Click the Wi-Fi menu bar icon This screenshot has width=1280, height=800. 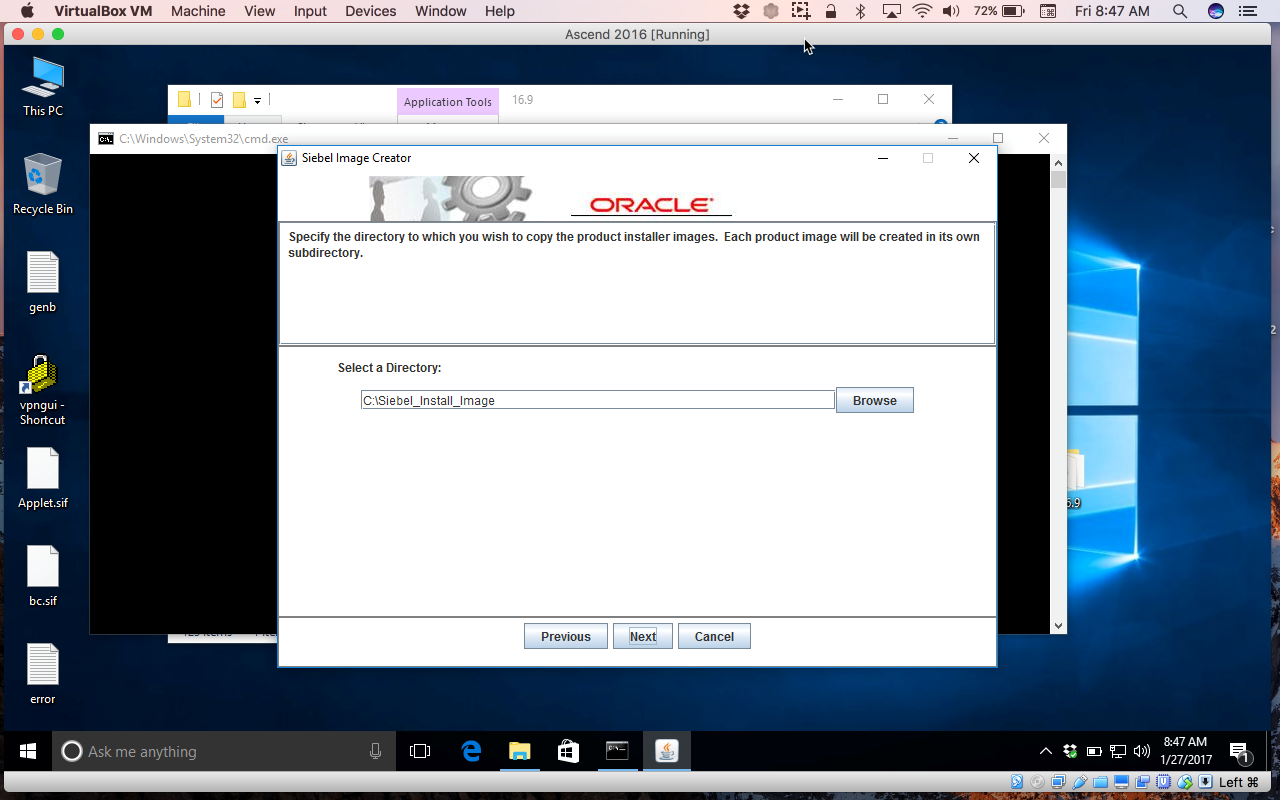(x=922, y=11)
